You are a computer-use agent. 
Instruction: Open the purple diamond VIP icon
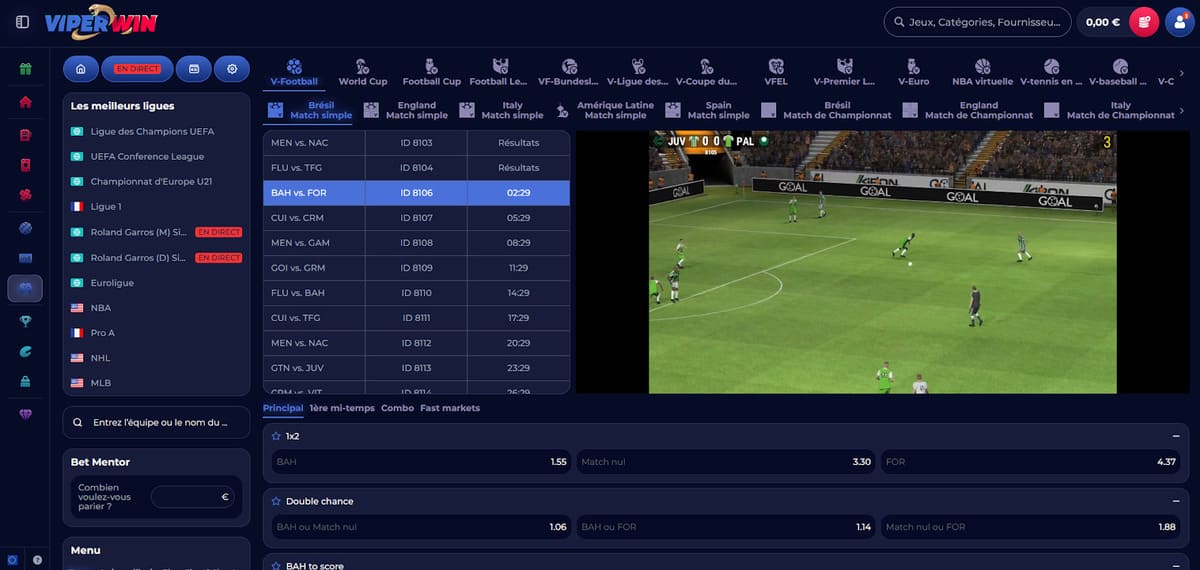point(25,414)
